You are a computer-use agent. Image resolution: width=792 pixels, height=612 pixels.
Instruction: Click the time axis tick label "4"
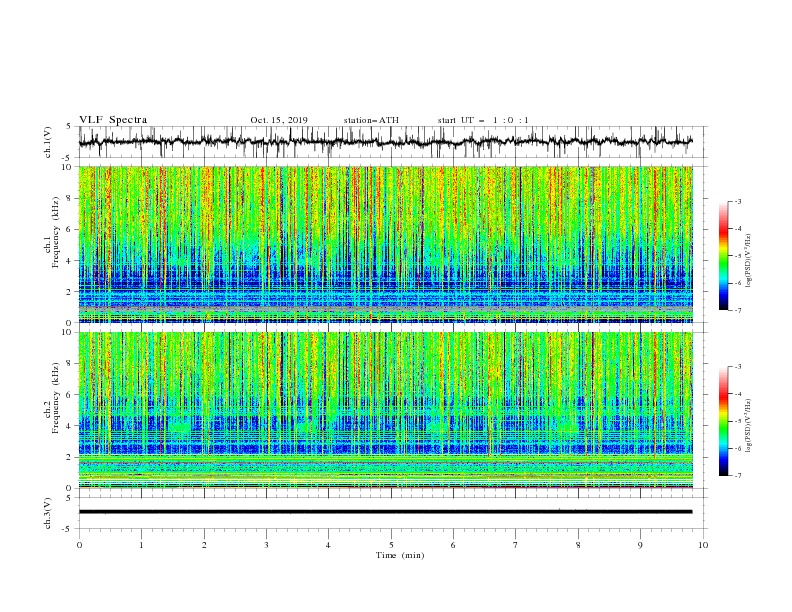(x=328, y=545)
